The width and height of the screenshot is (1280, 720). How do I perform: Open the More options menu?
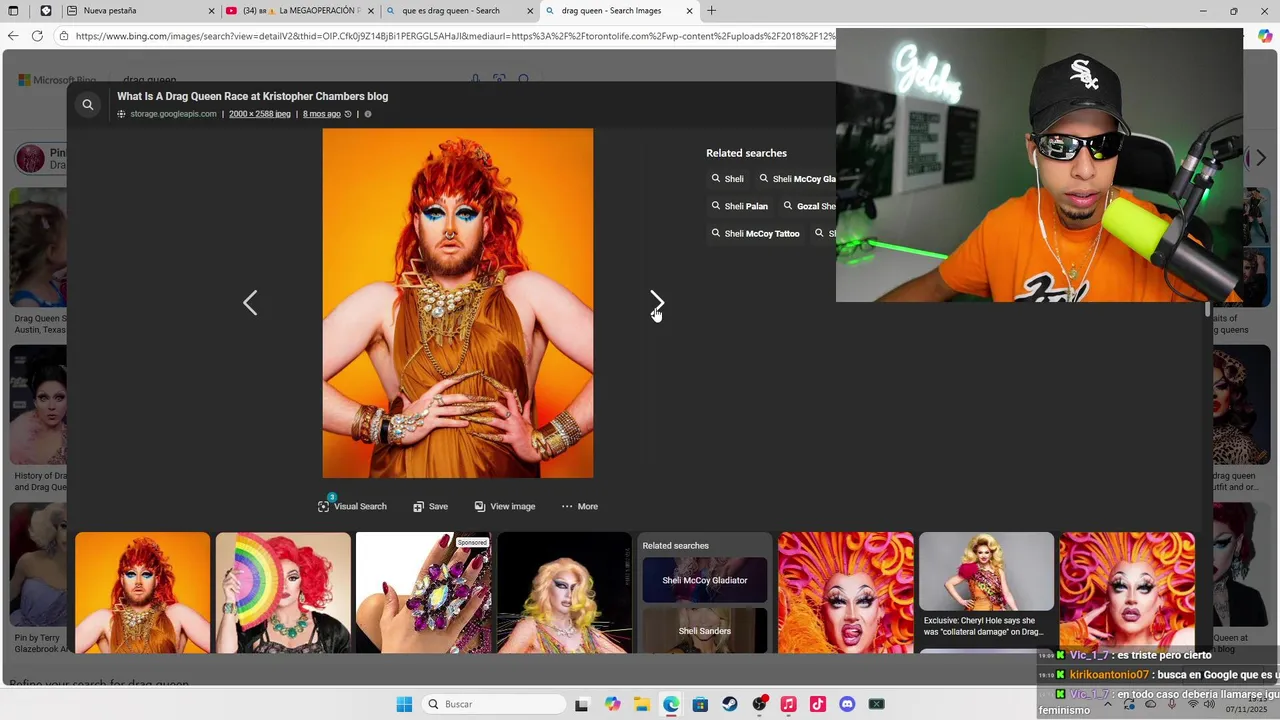[579, 506]
